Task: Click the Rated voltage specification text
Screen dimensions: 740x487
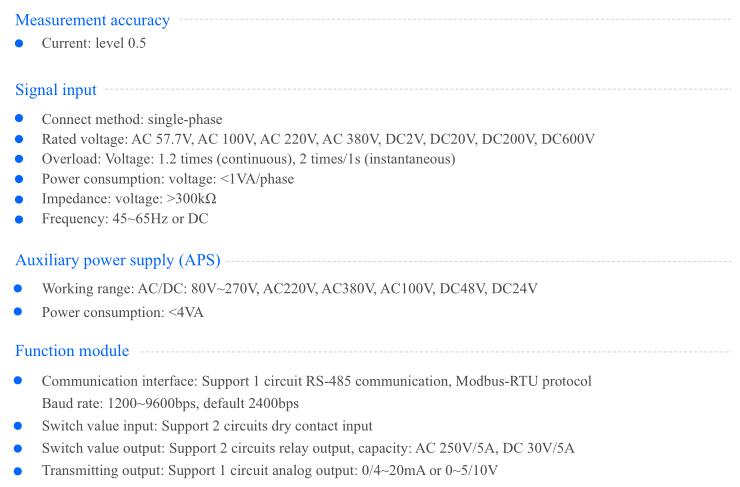Action: [318, 139]
